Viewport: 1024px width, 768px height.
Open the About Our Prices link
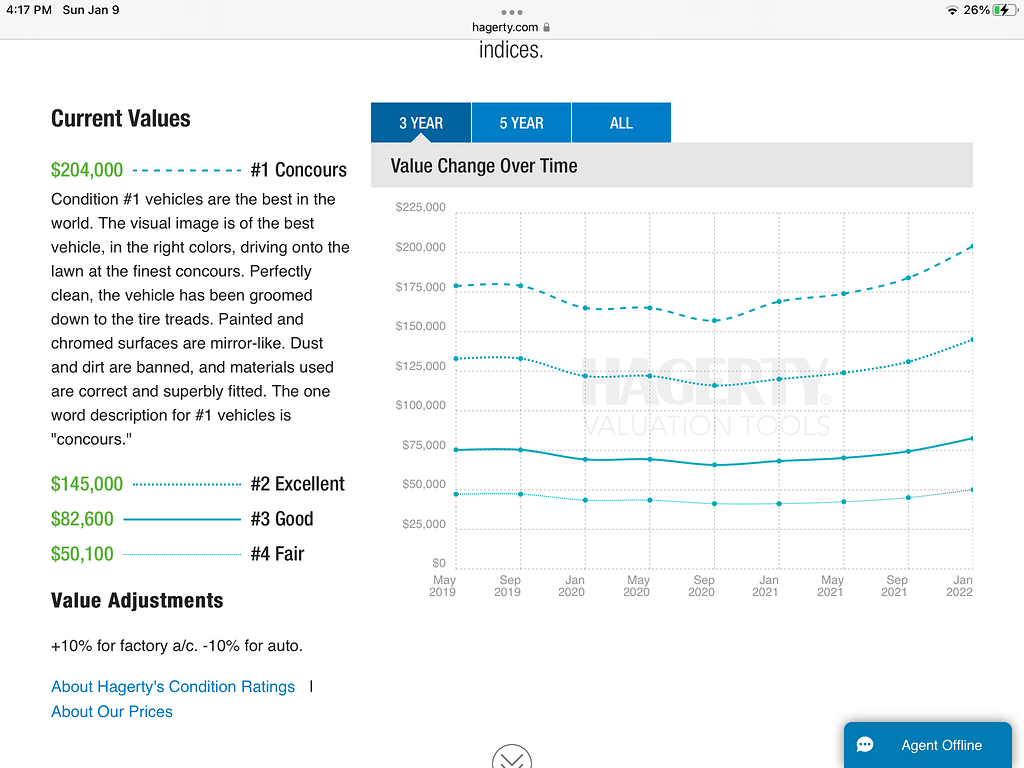click(111, 711)
